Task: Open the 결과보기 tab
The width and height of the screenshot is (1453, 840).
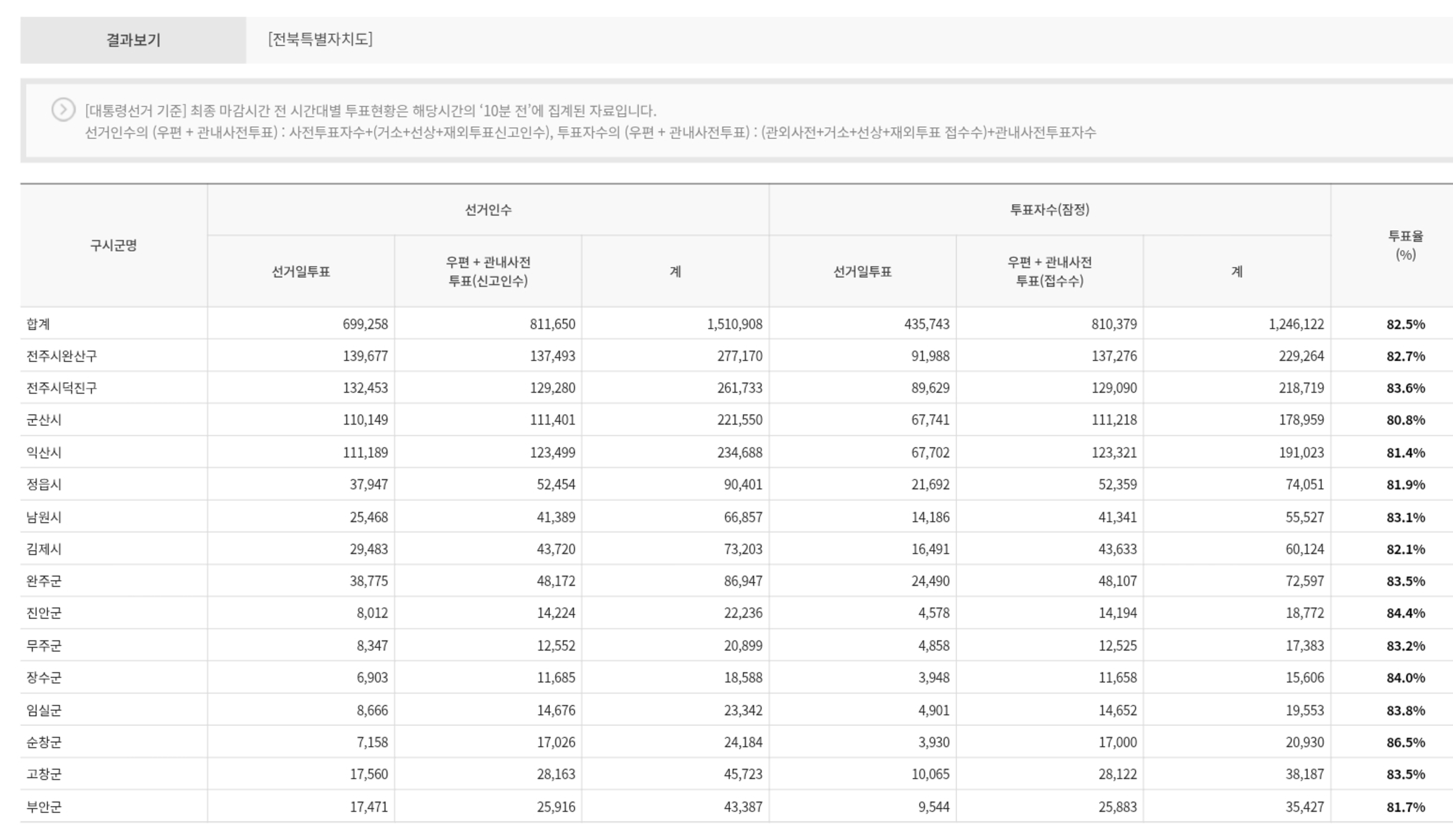Action: click(x=133, y=40)
